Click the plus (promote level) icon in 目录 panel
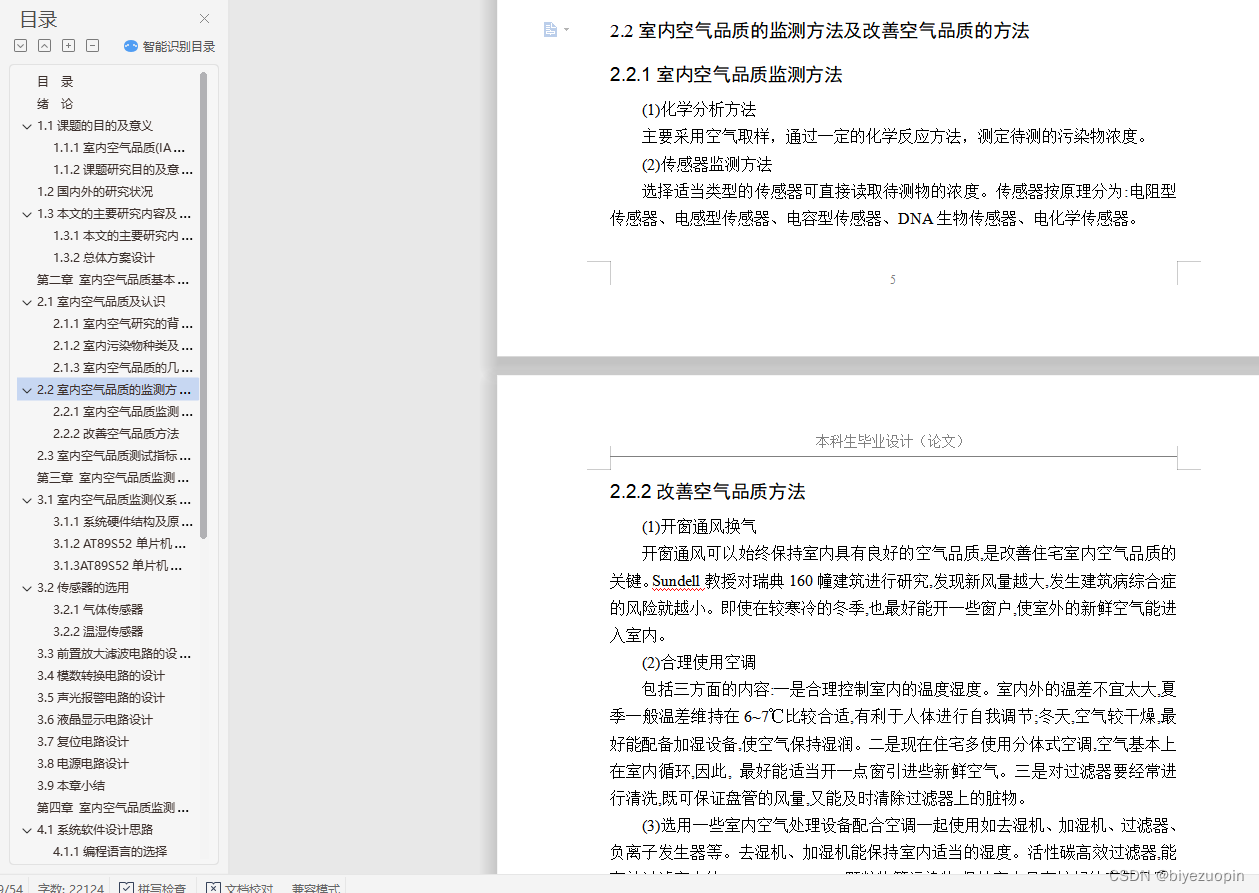 tap(68, 46)
